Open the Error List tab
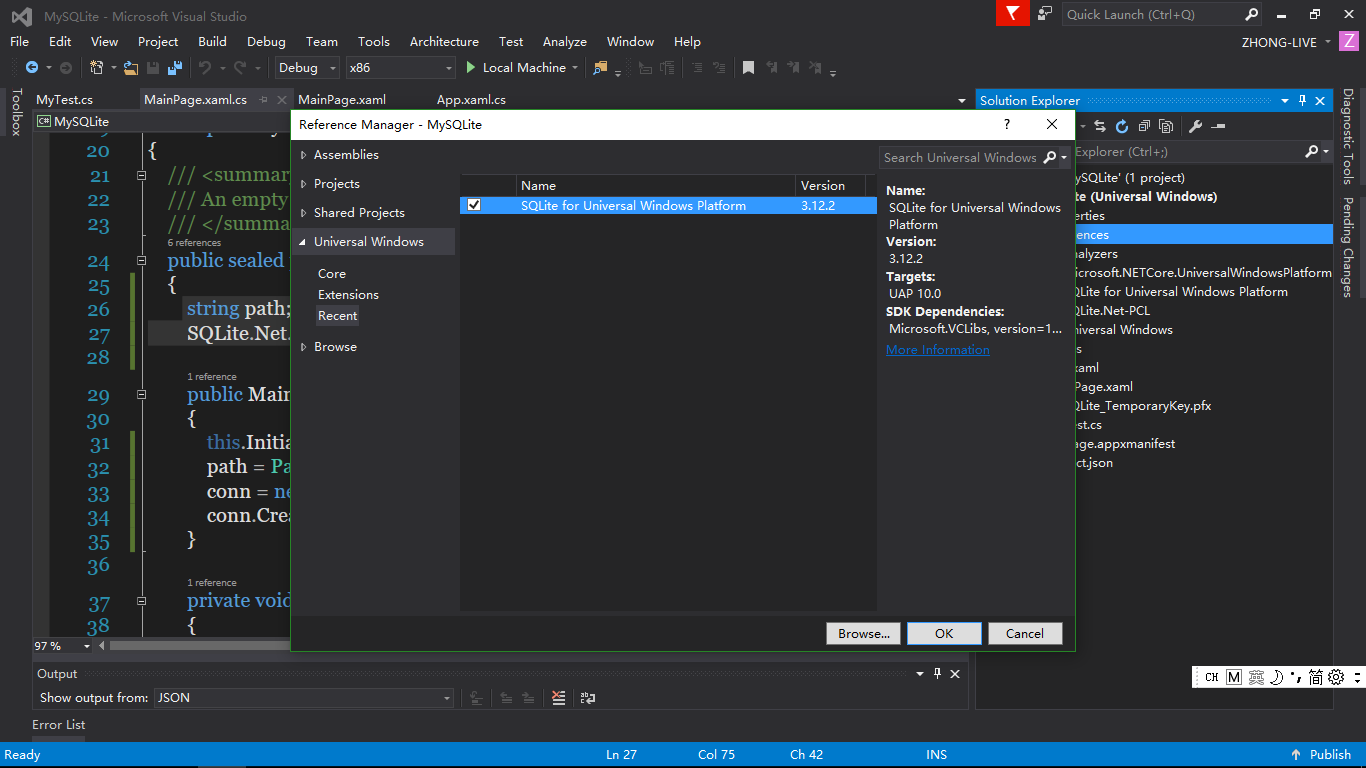The height and width of the screenshot is (768, 1366). pos(59,725)
